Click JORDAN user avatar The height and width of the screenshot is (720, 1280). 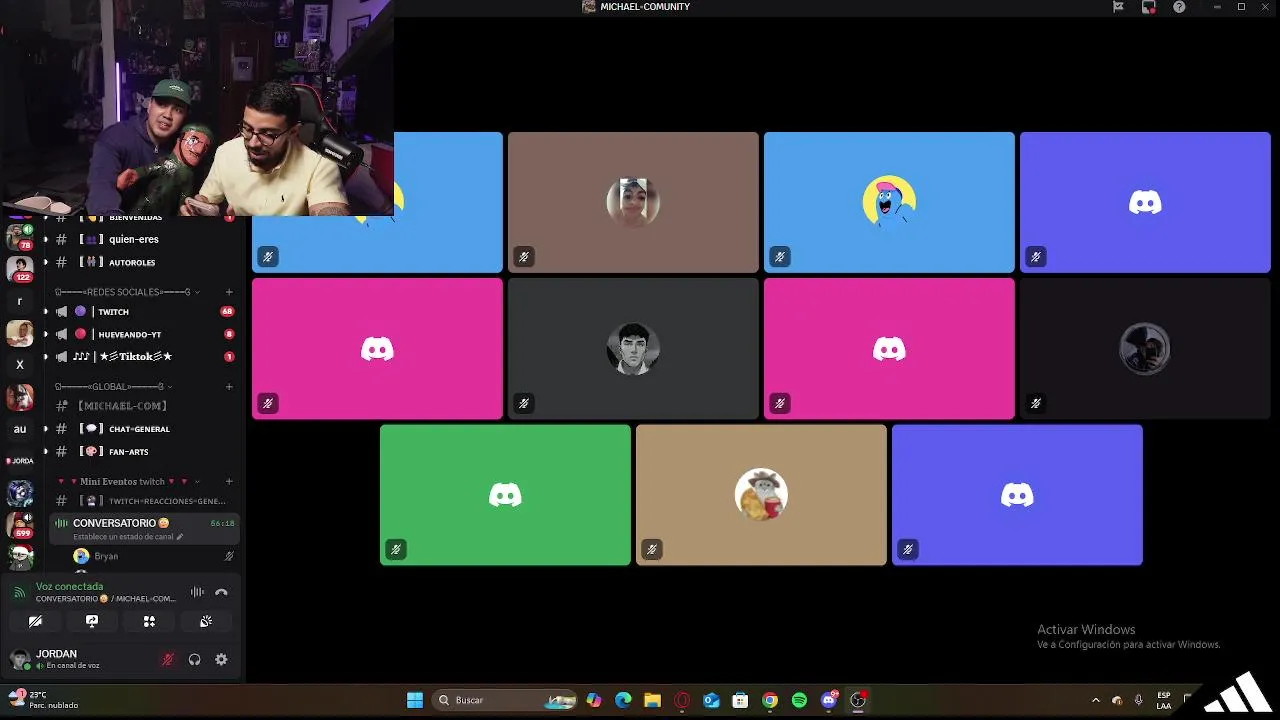19,659
